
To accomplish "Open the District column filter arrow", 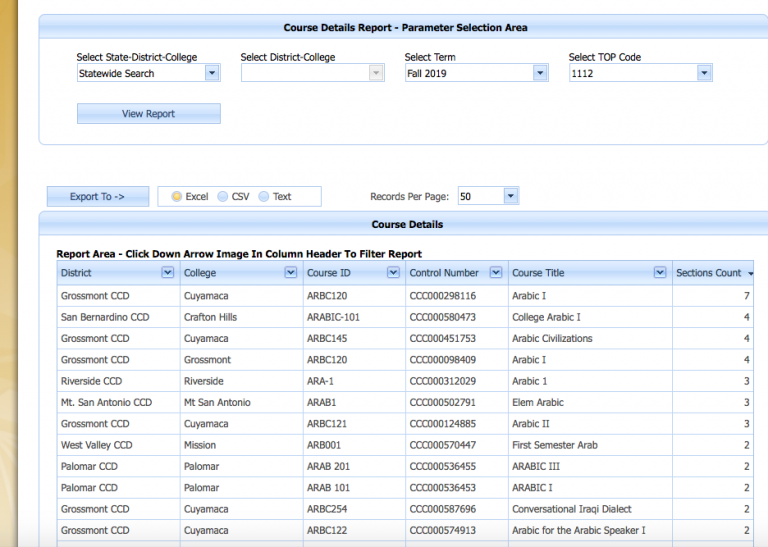I will coord(168,272).
